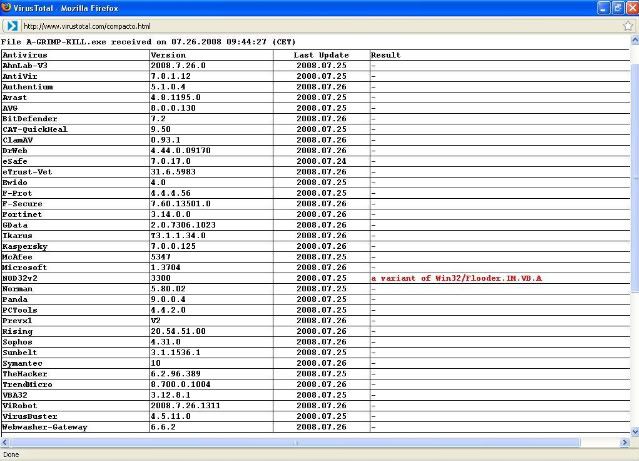Minimize the Firefox window
This screenshot has height=461, width=639.
[x=604, y=8]
